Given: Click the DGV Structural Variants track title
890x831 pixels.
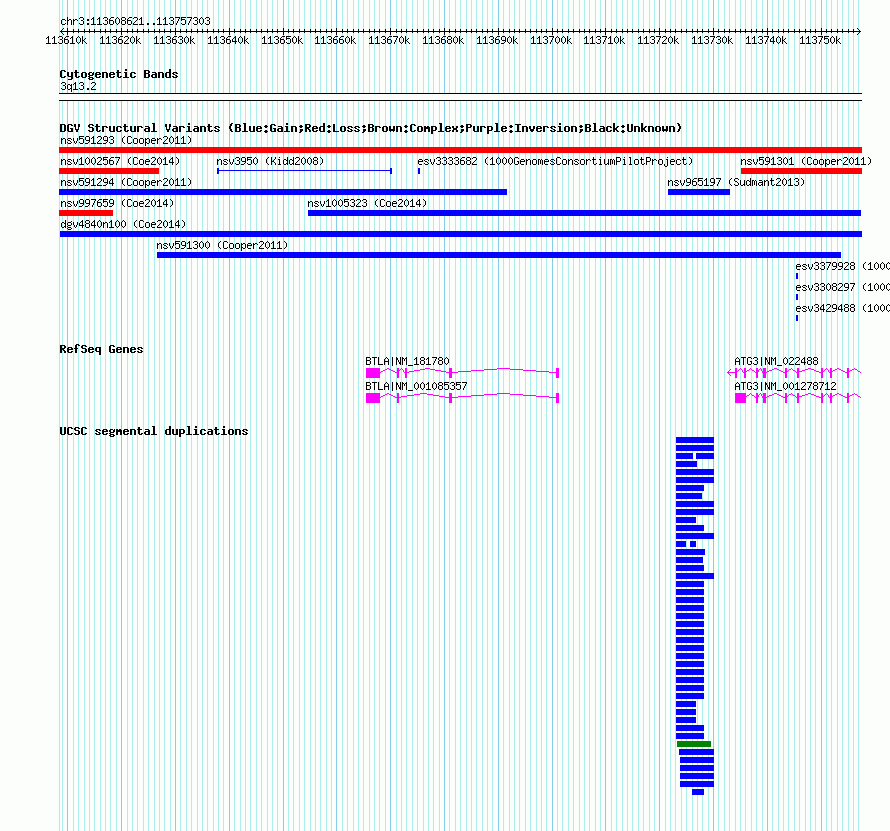Looking at the screenshot, I should 370,128.
